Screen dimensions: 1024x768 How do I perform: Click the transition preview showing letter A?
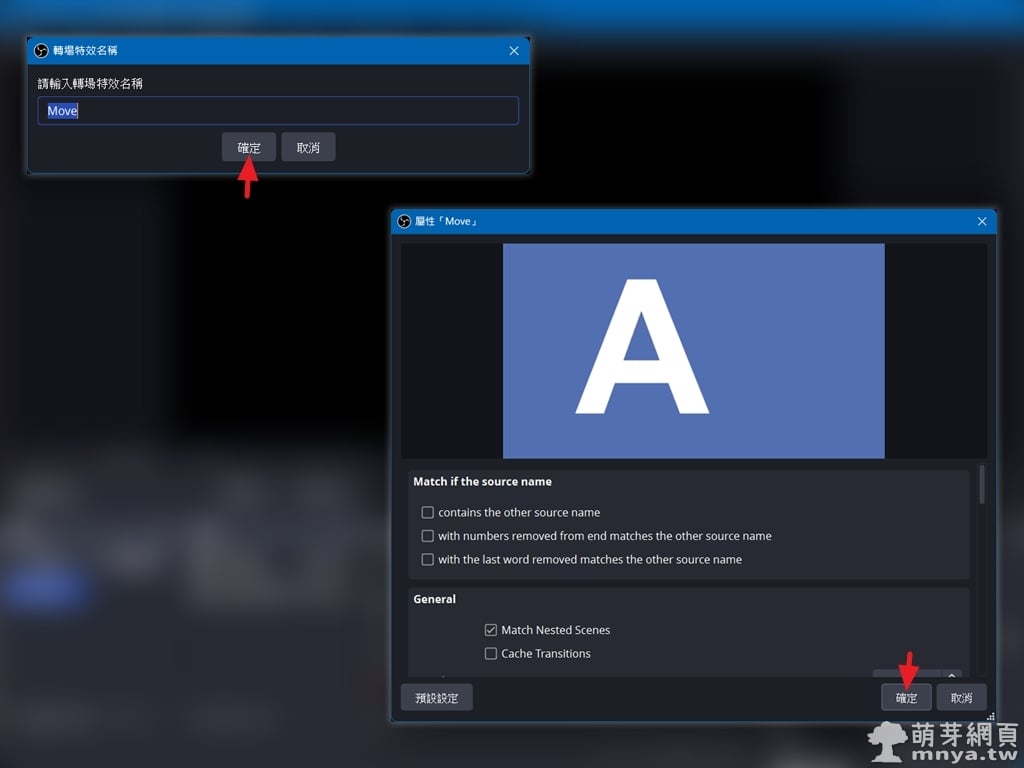[693, 351]
